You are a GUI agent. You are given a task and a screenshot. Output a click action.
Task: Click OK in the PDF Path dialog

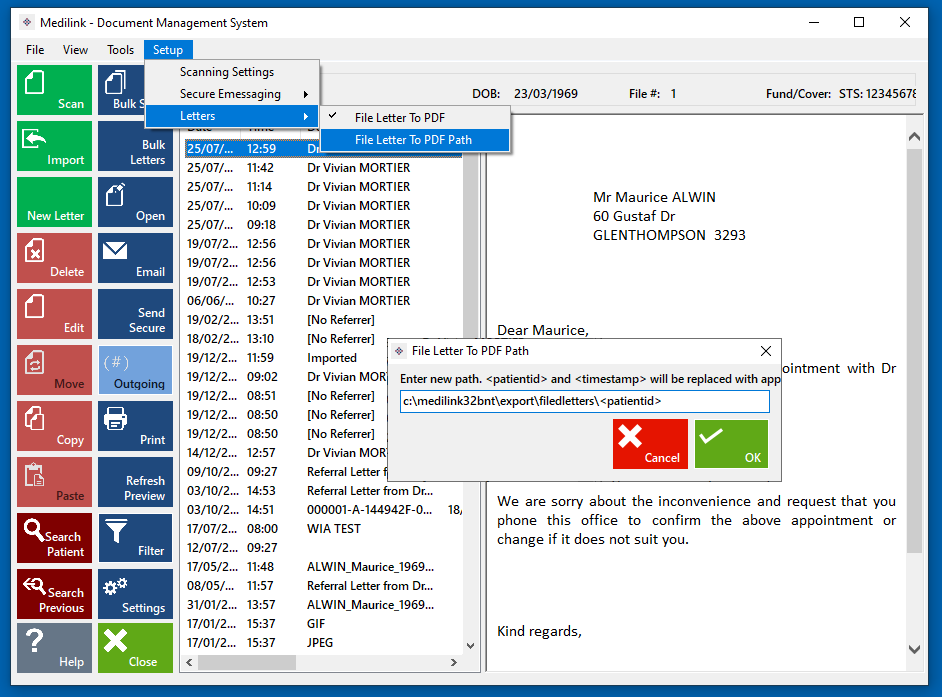coord(731,444)
